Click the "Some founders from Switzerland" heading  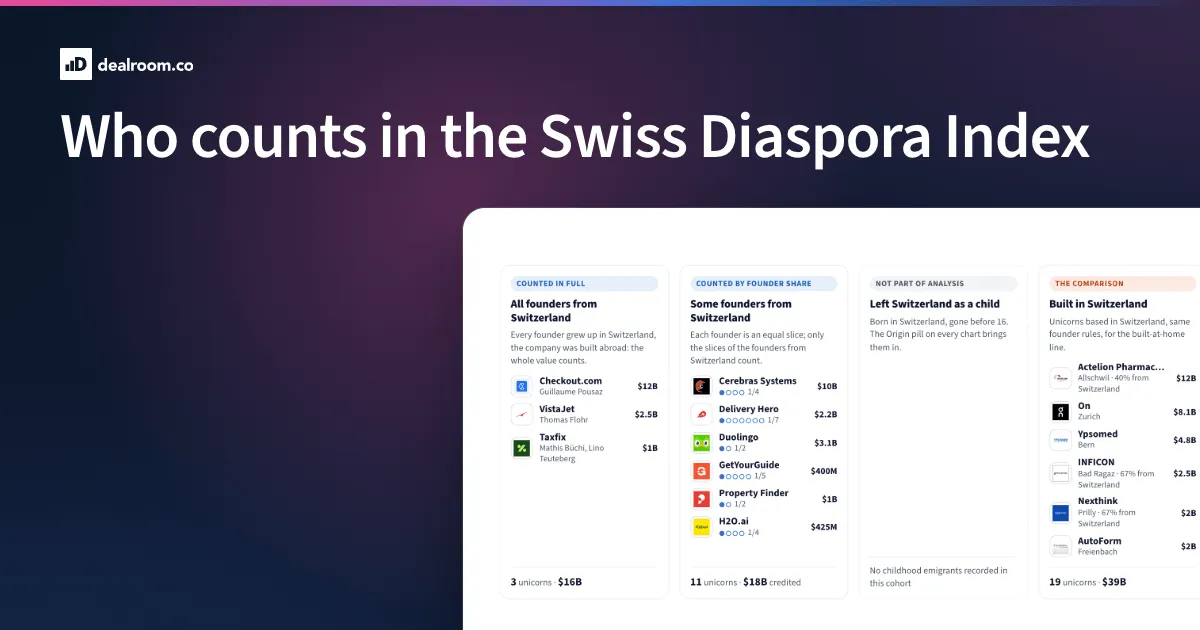coord(741,311)
